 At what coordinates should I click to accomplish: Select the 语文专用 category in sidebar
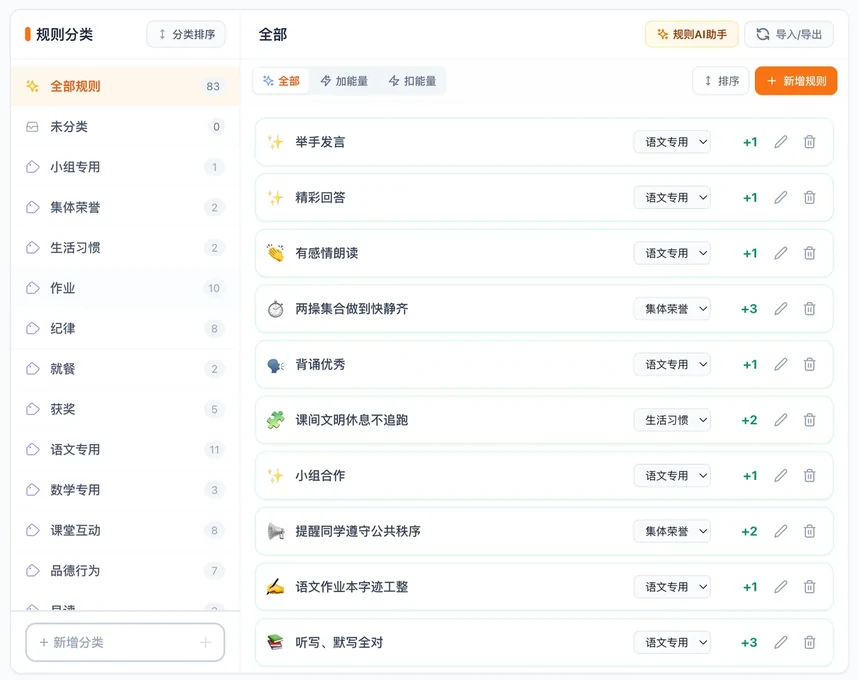[x=125, y=449]
